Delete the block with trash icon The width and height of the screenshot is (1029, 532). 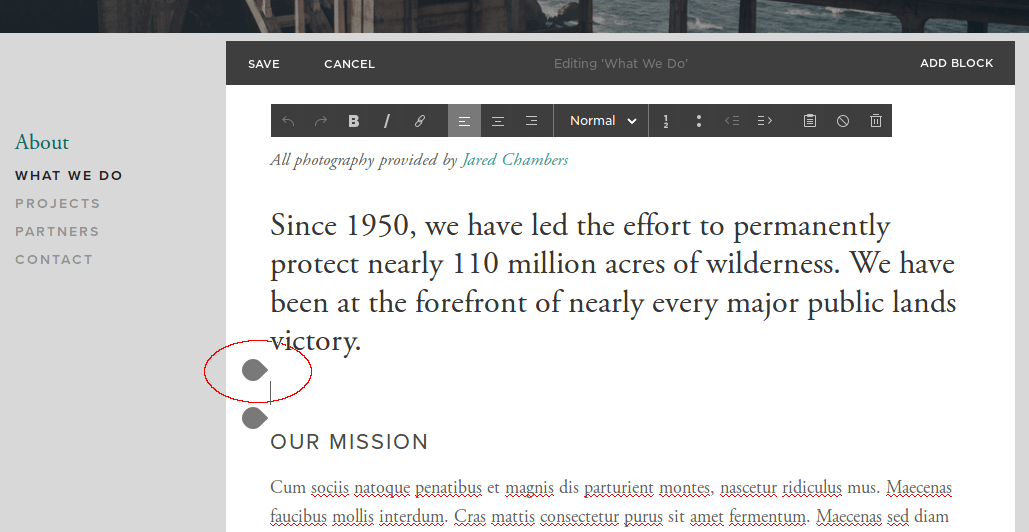pyautogui.click(x=876, y=121)
